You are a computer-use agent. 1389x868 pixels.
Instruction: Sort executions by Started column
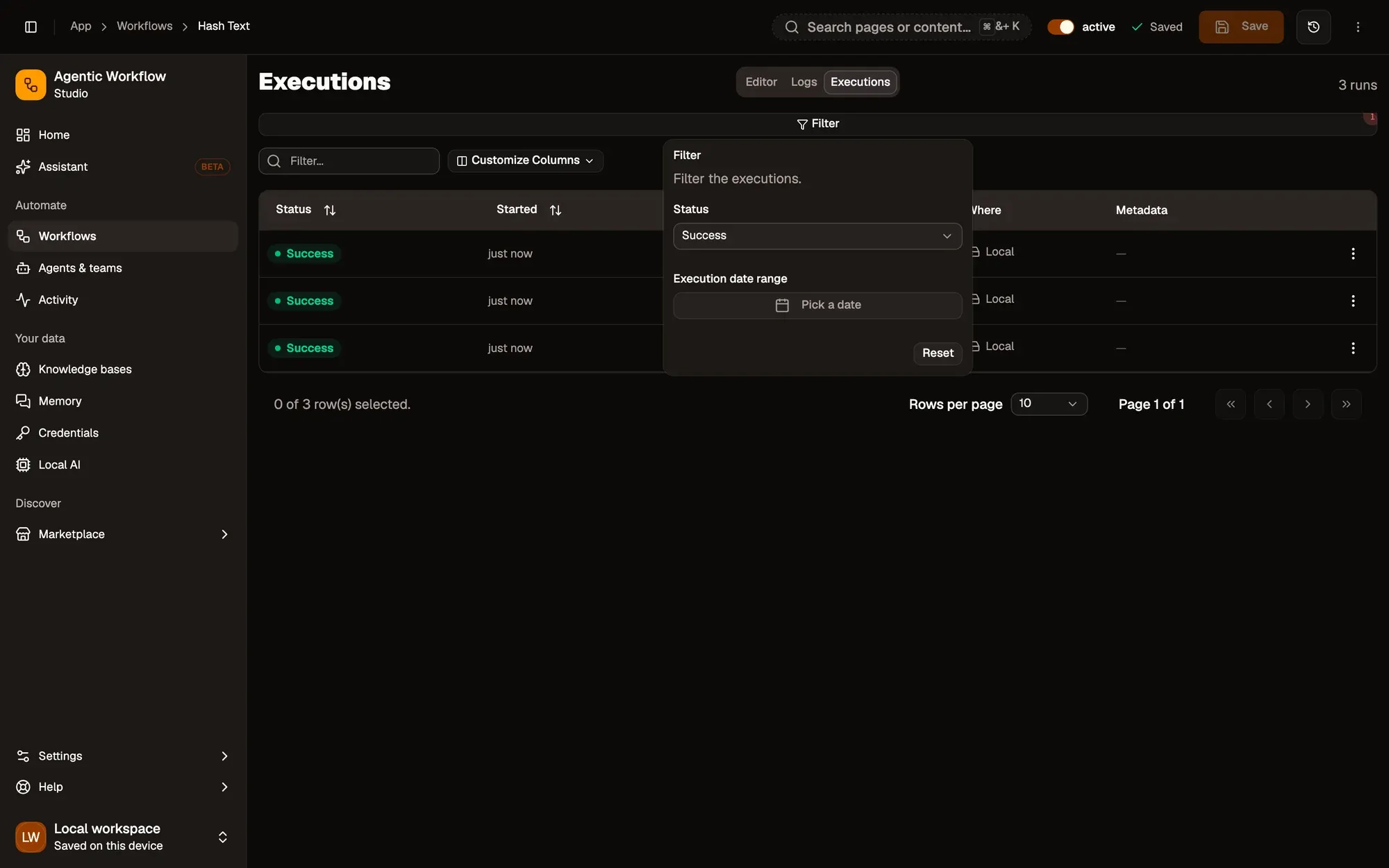[529, 210]
